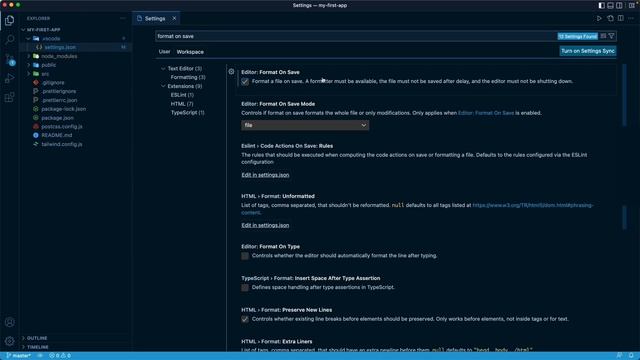Open the Search view in activity bar
This screenshot has height=360, width=640.
pos(9,39)
